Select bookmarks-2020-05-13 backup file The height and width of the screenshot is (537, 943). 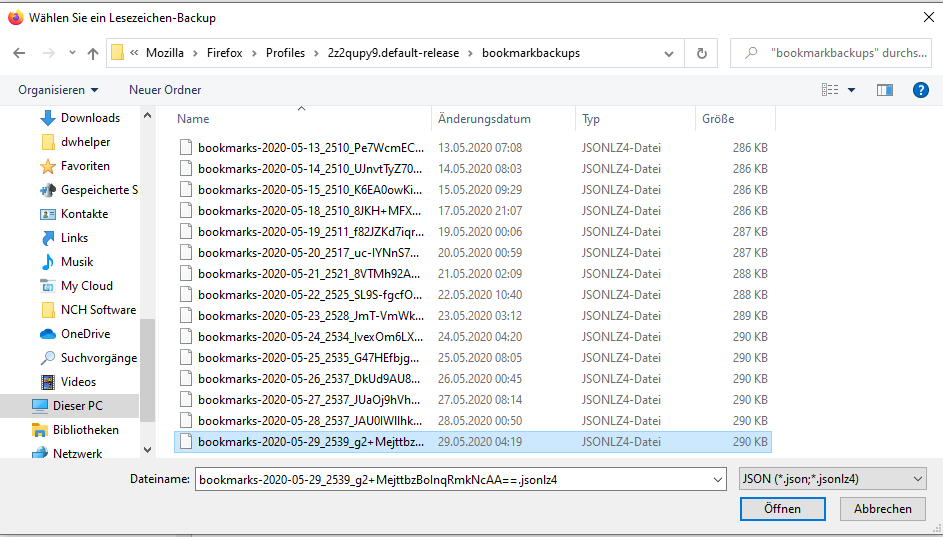(310, 147)
